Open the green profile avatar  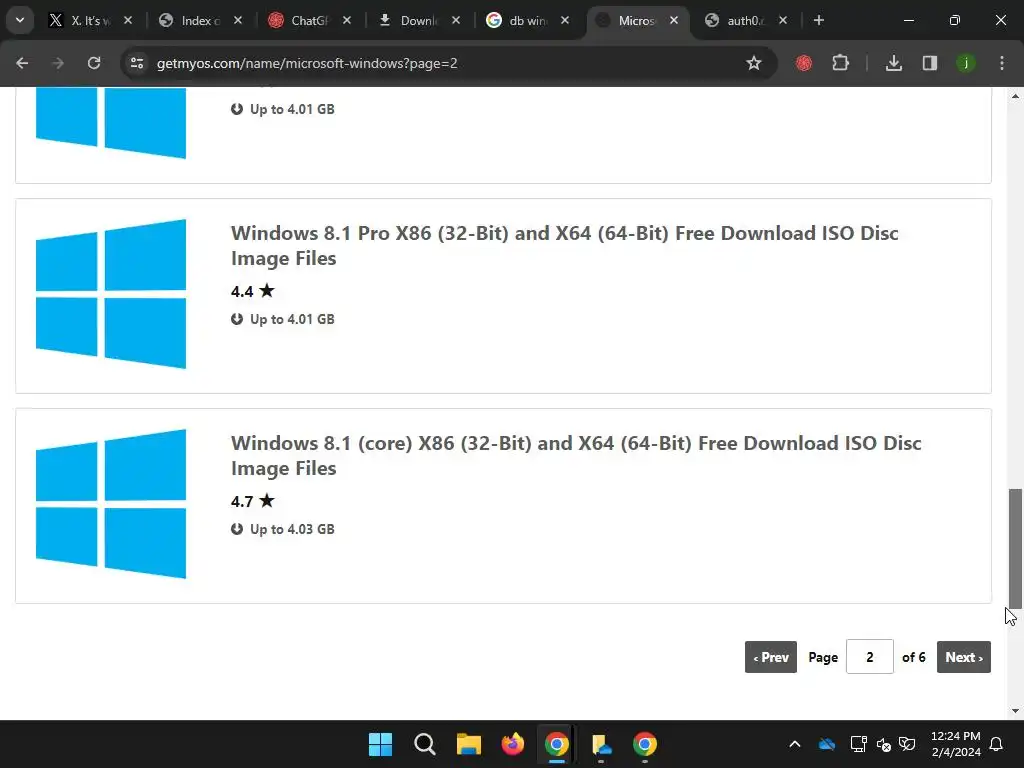(x=966, y=63)
